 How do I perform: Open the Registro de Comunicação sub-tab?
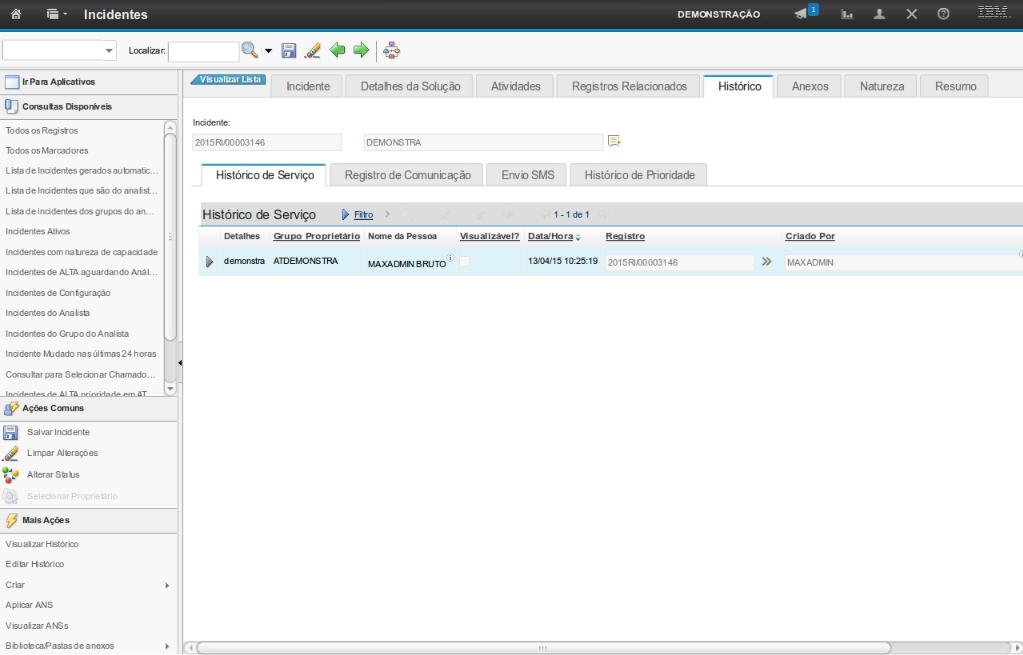(407, 175)
